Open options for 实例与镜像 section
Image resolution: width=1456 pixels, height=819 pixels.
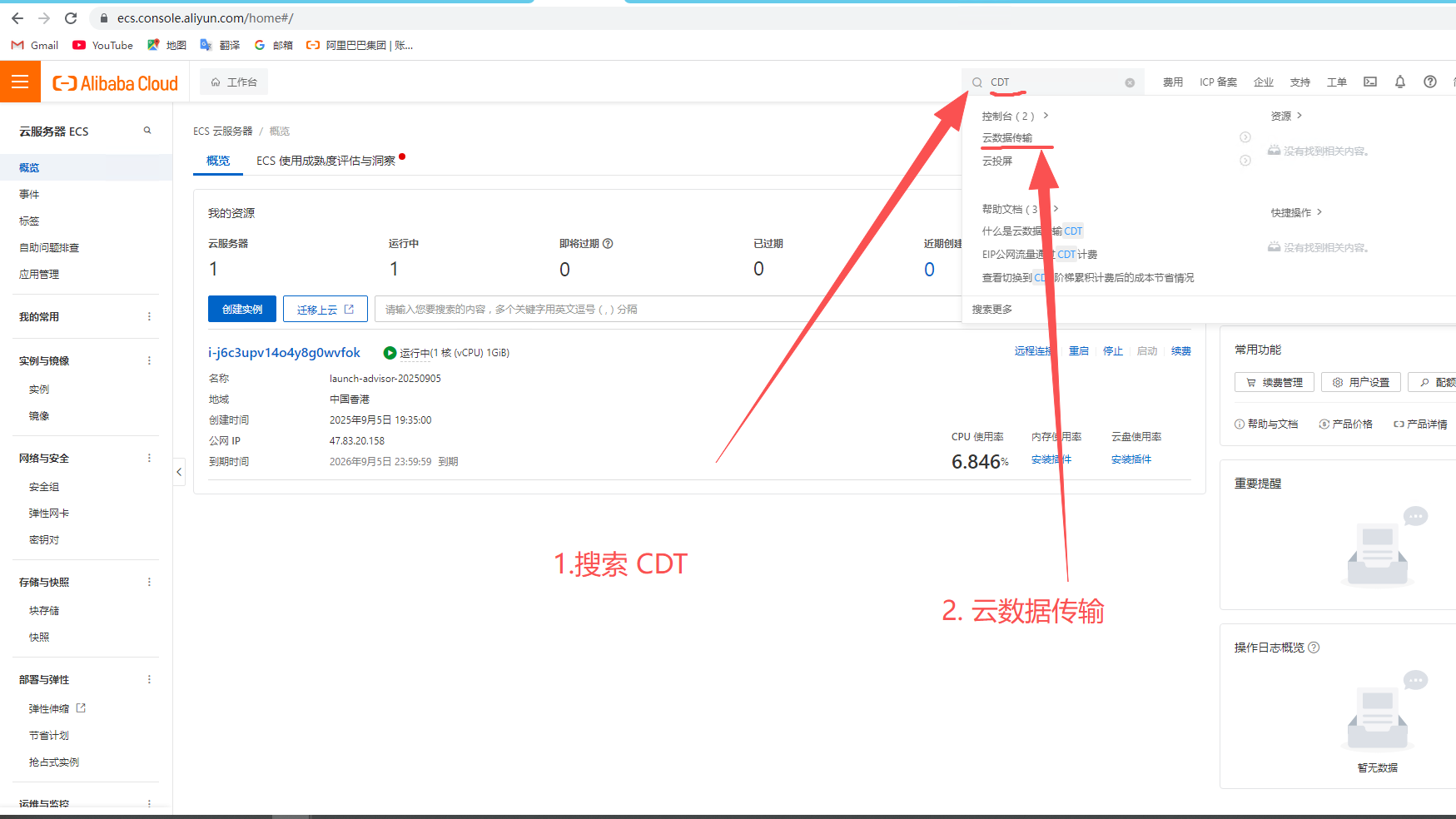pos(149,360)
